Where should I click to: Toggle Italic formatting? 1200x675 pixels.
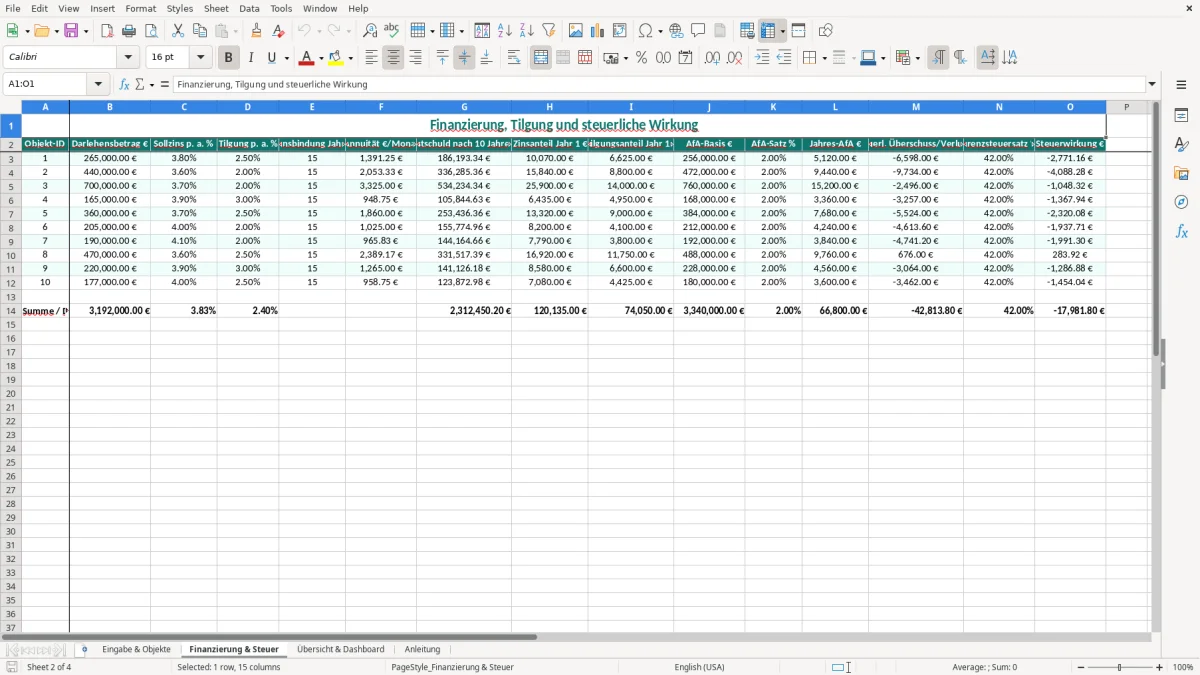pos(251,58)
